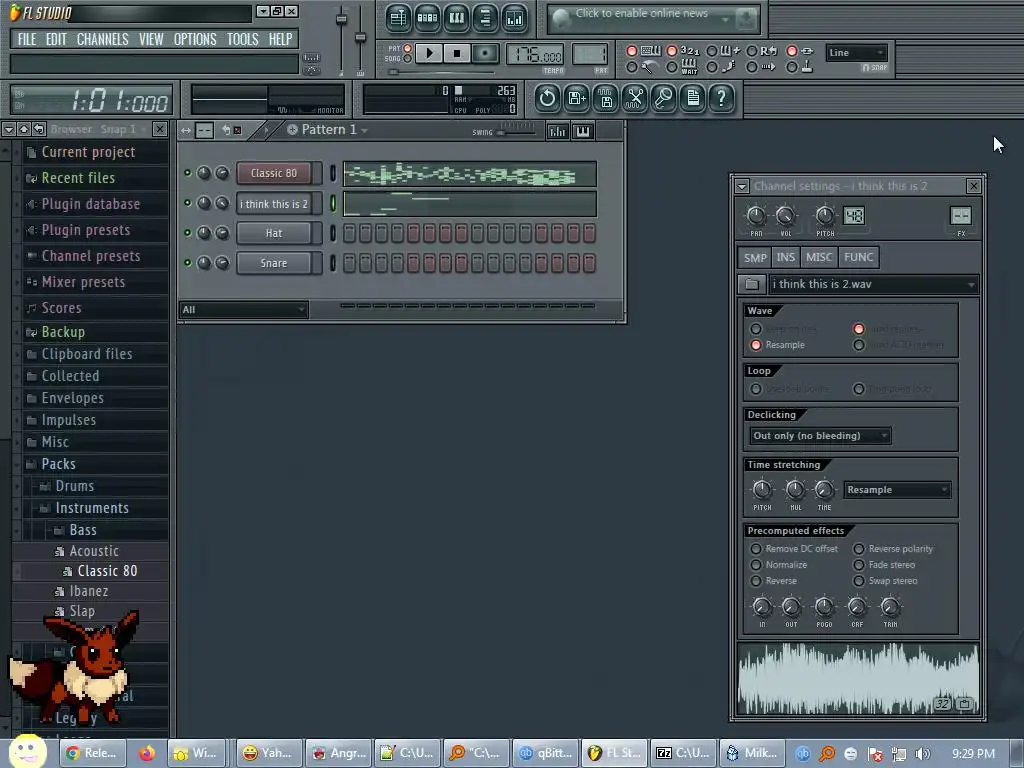Click the Undo history round button
1024x768 pixels.
[x=547, y=99]
